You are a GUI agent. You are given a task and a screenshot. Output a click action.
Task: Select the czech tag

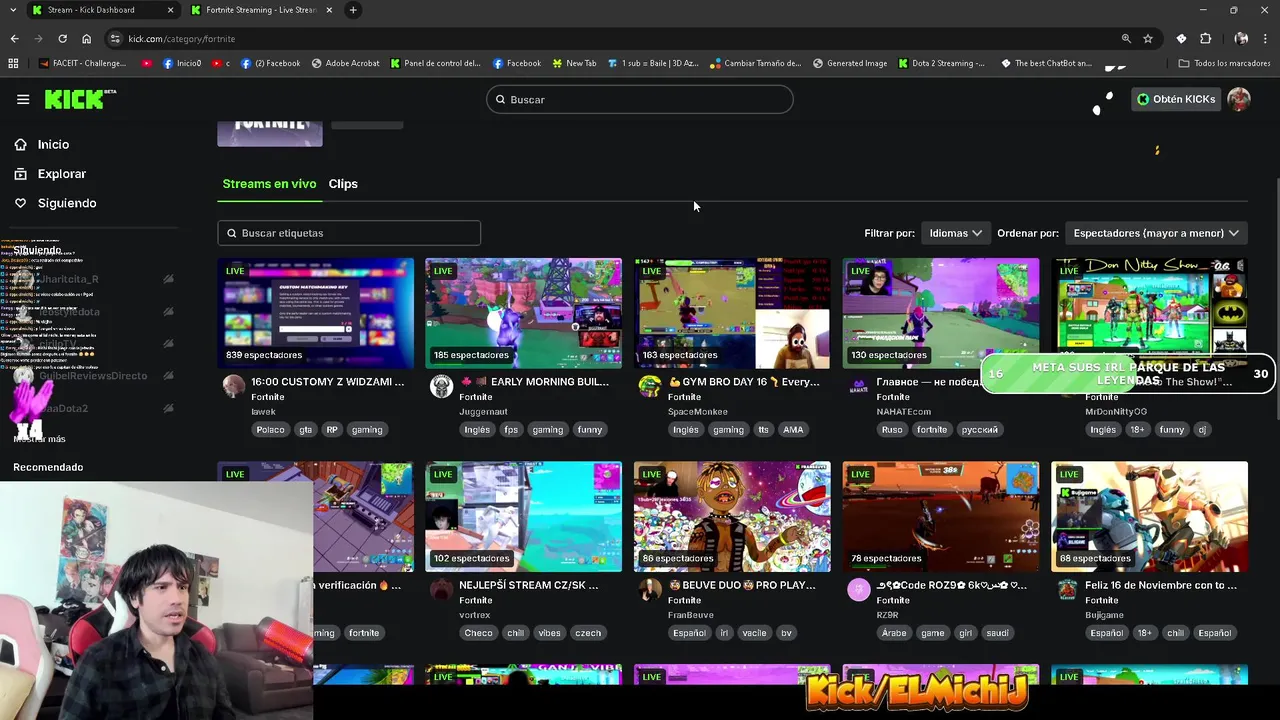point(587,633)
